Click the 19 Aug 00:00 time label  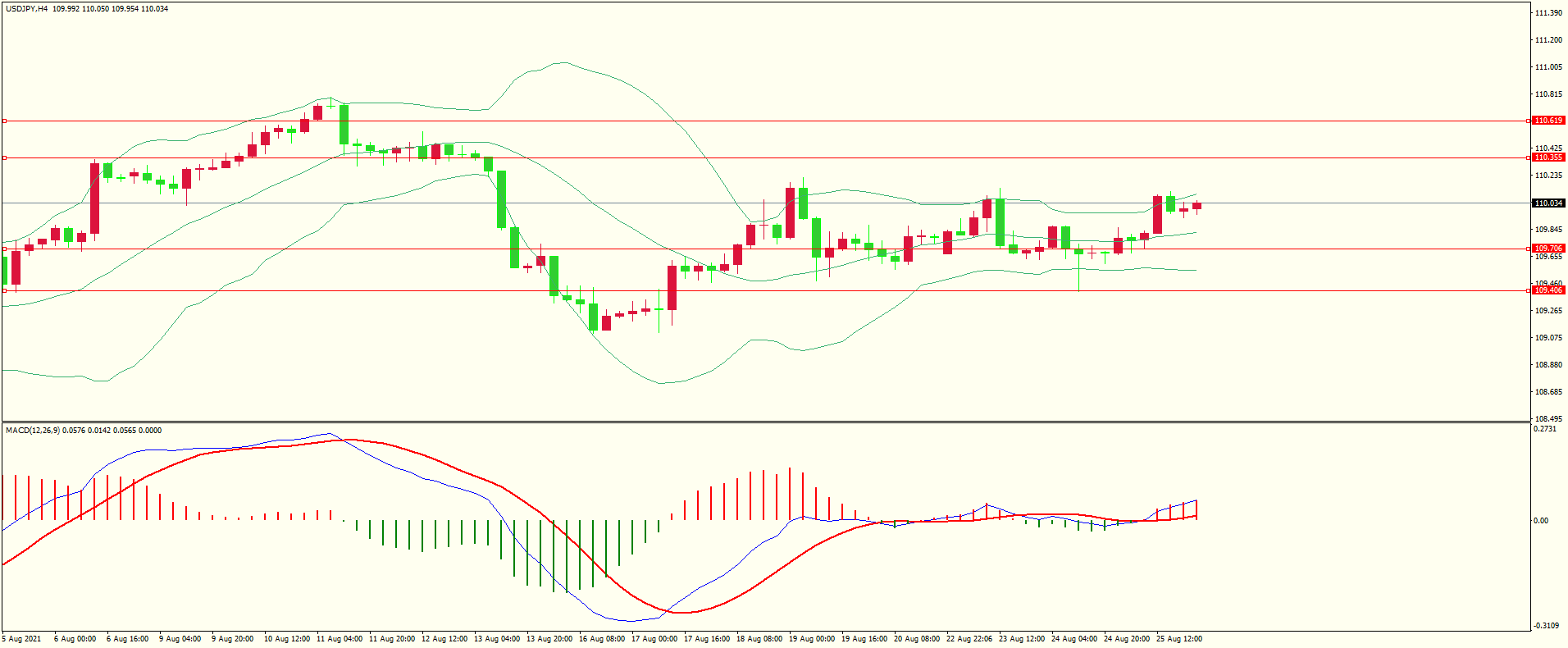coord(811,639)
